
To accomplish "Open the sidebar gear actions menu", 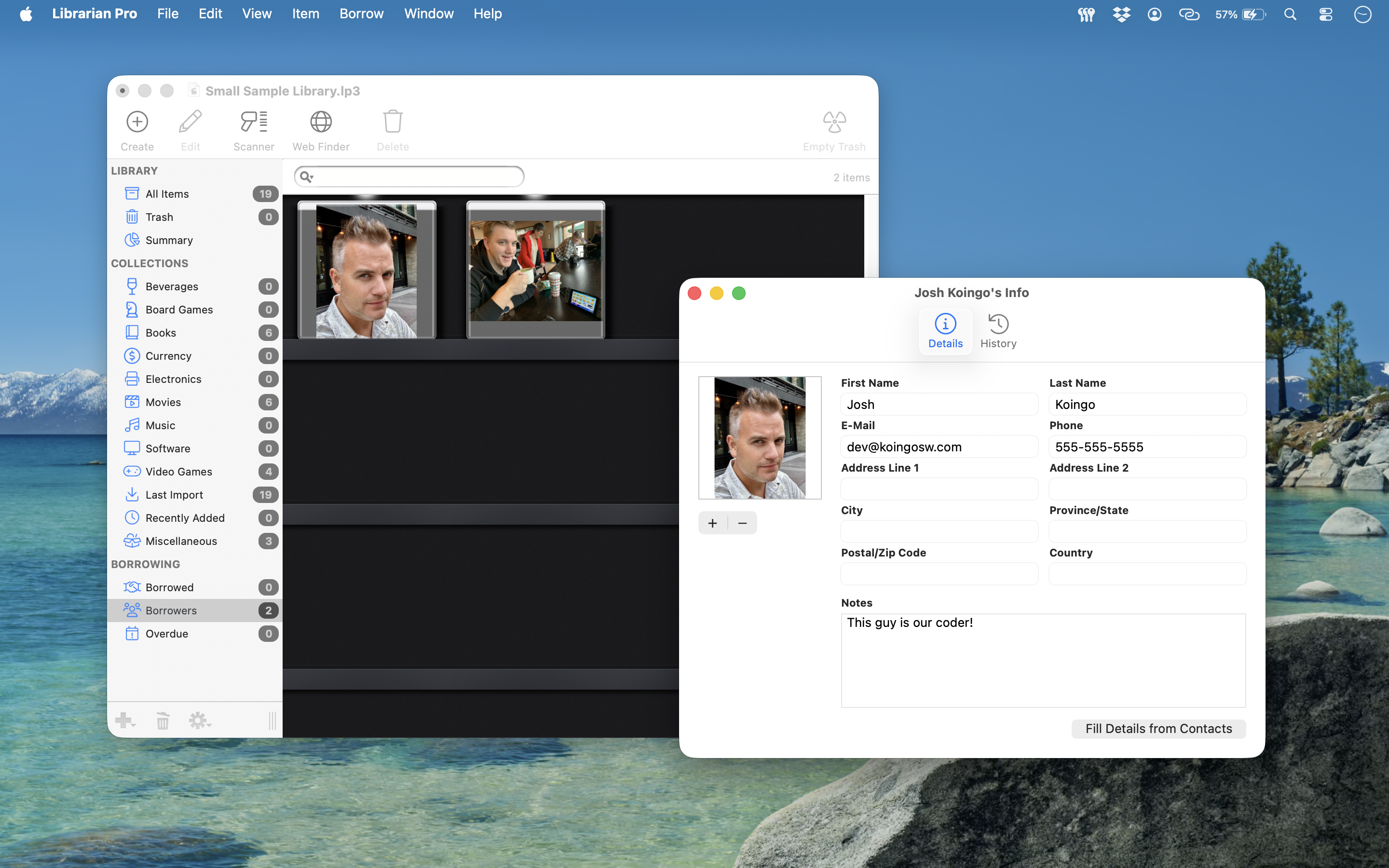I will point(199,720).
